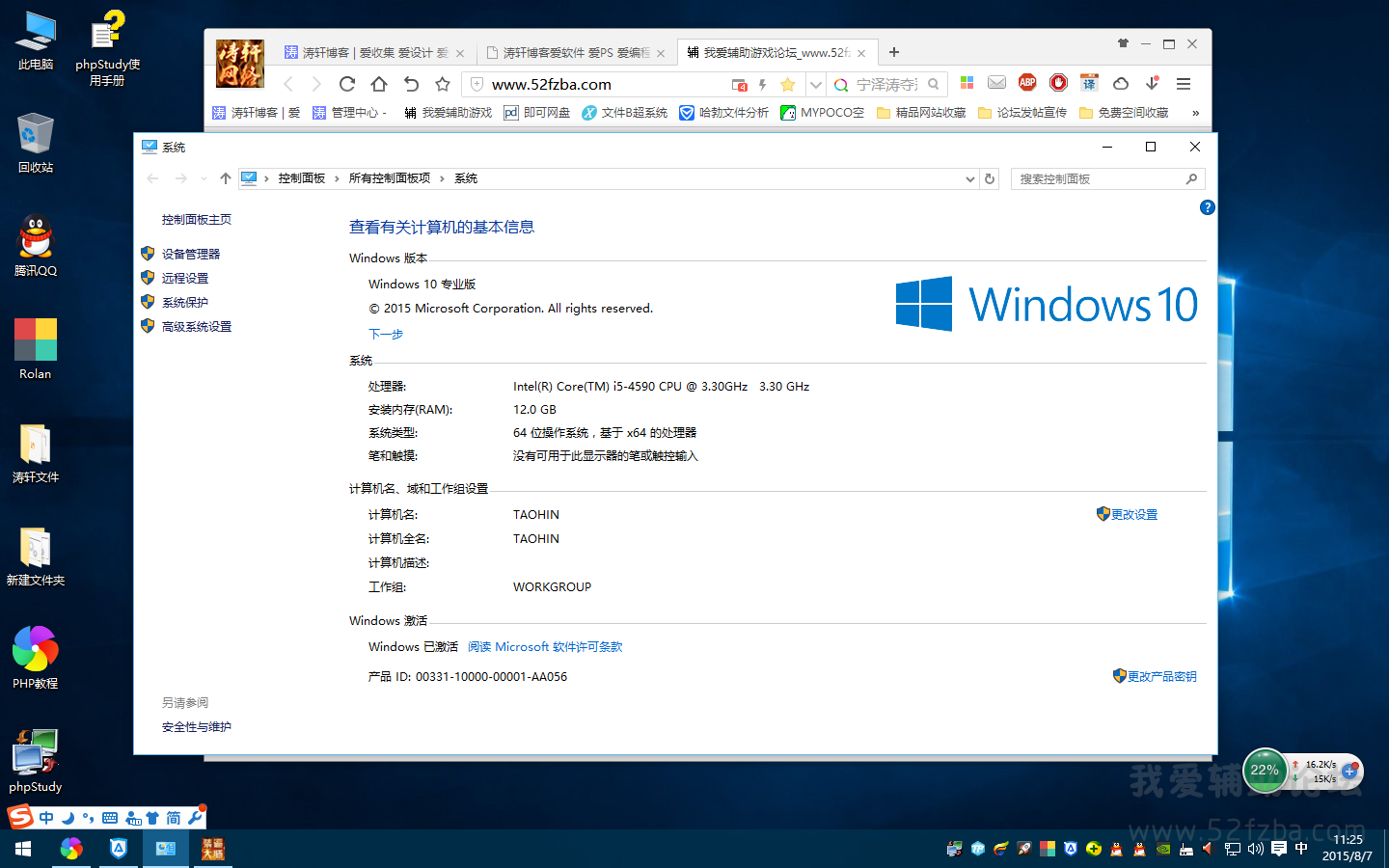Image resolution: width=1389 pixels, height=868 pixels.
Task: Click the refresh button beside System address bar
Action: 990,178
